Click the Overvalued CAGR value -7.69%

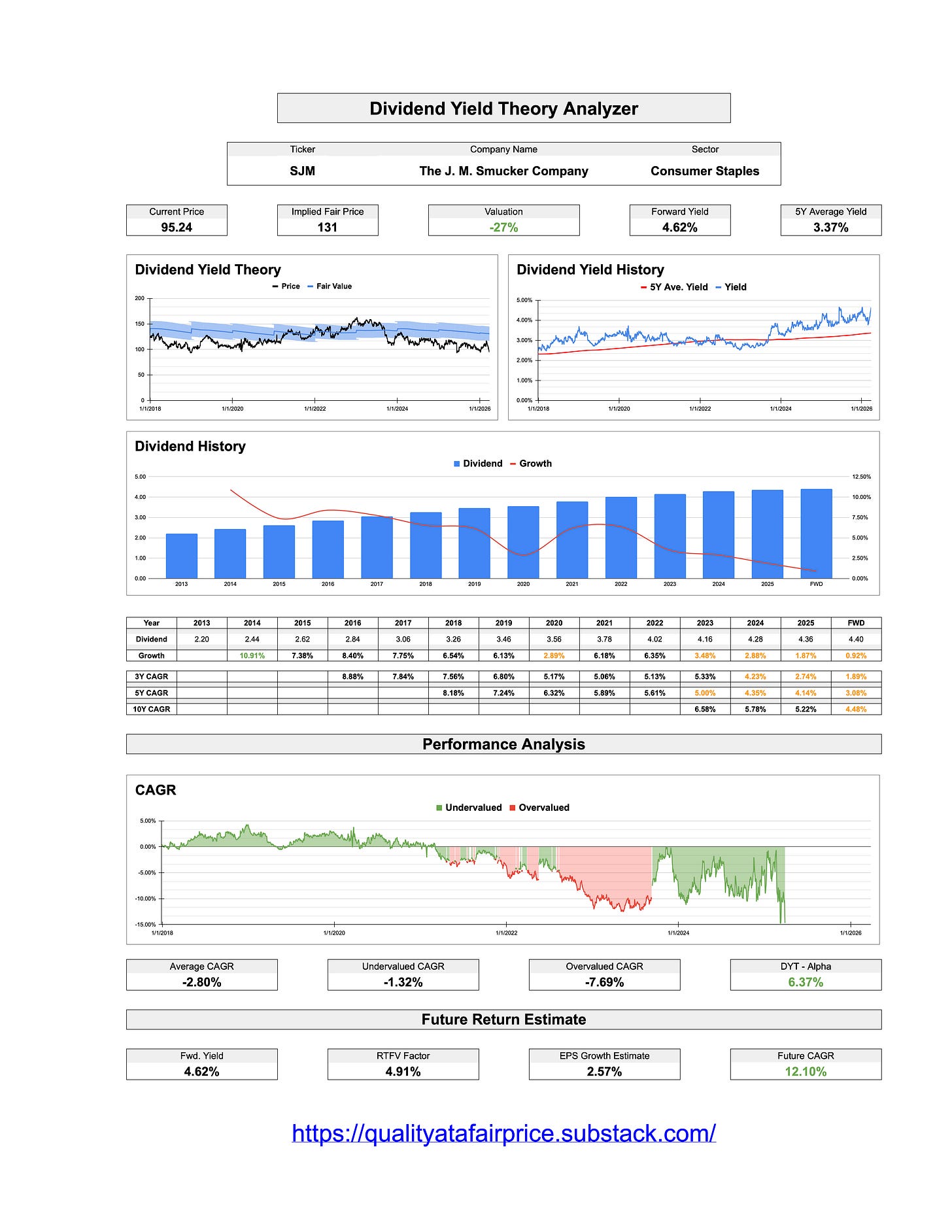pyautogui.click(x=605, y=982)
